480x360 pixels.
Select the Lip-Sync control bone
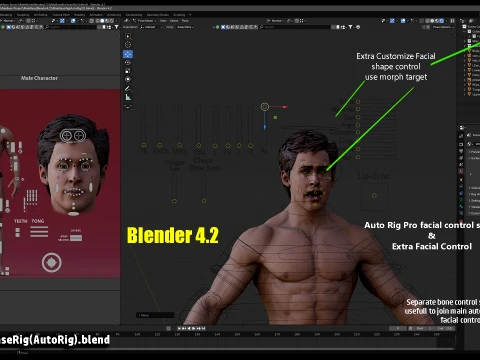tap(374, 196)
